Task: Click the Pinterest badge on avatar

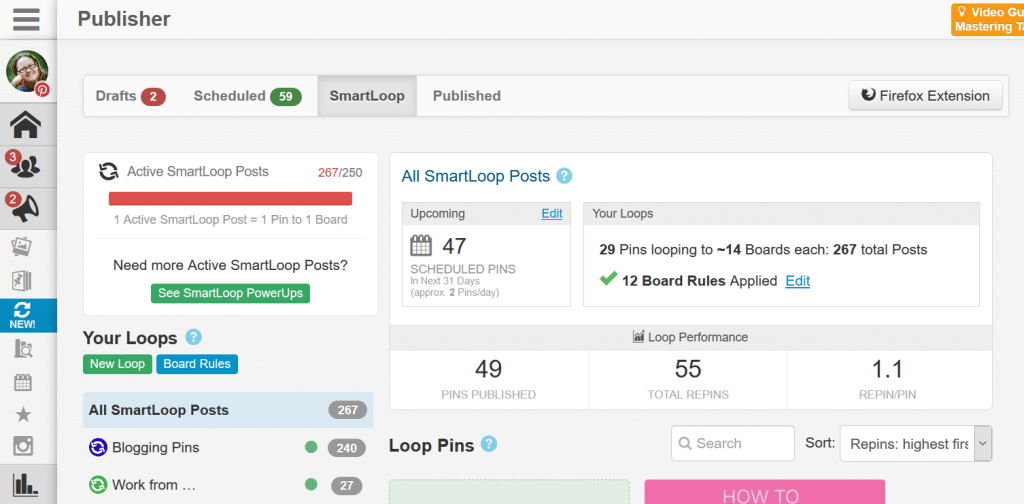Action: (42, 90)
